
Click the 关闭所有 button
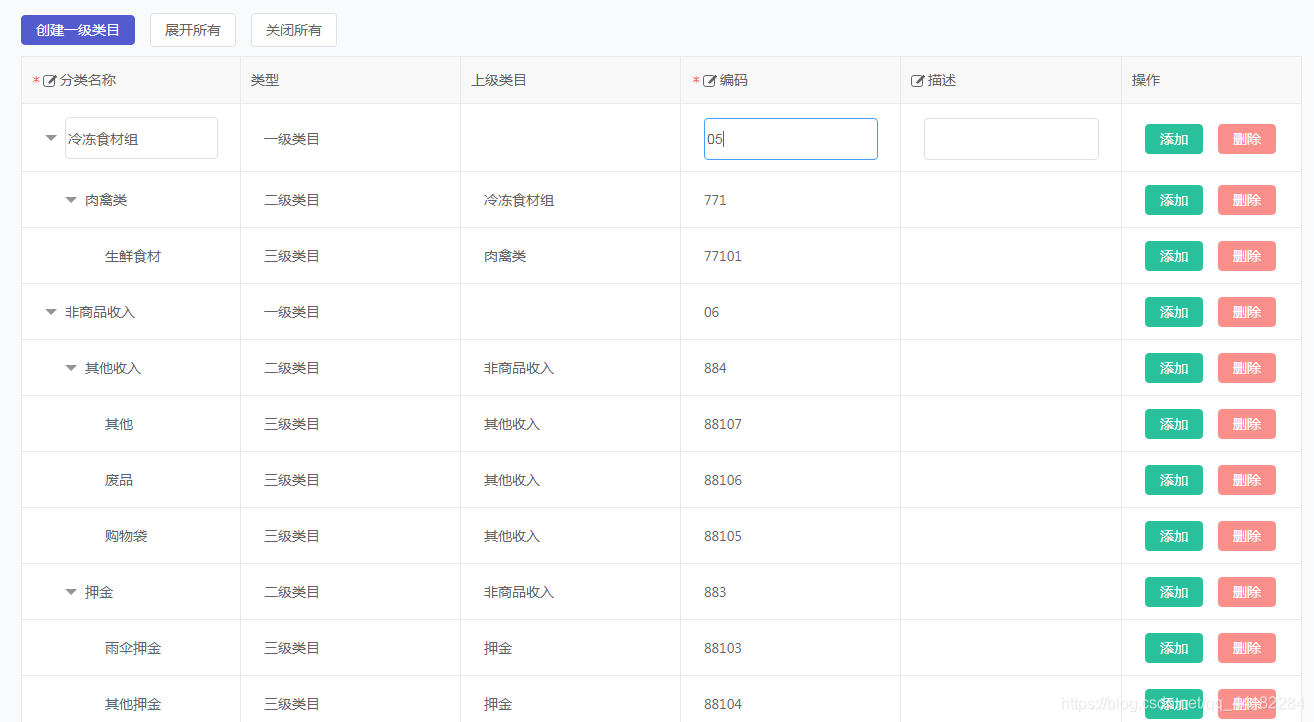tap(294, 30)
